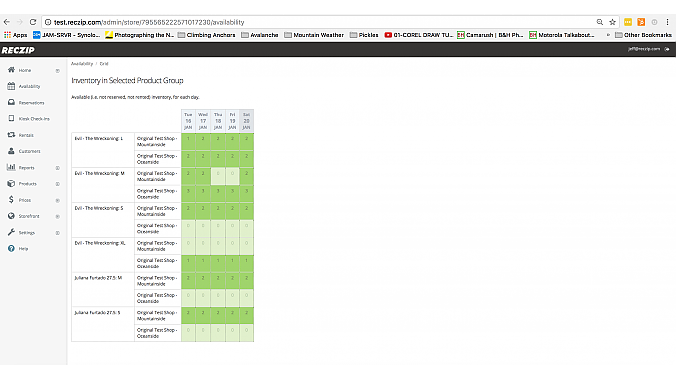This screenshot has height=380, width=676.
Task: Click the Tue 16 JAN column header
Action: pyautogui.click(x=188, y=121)
